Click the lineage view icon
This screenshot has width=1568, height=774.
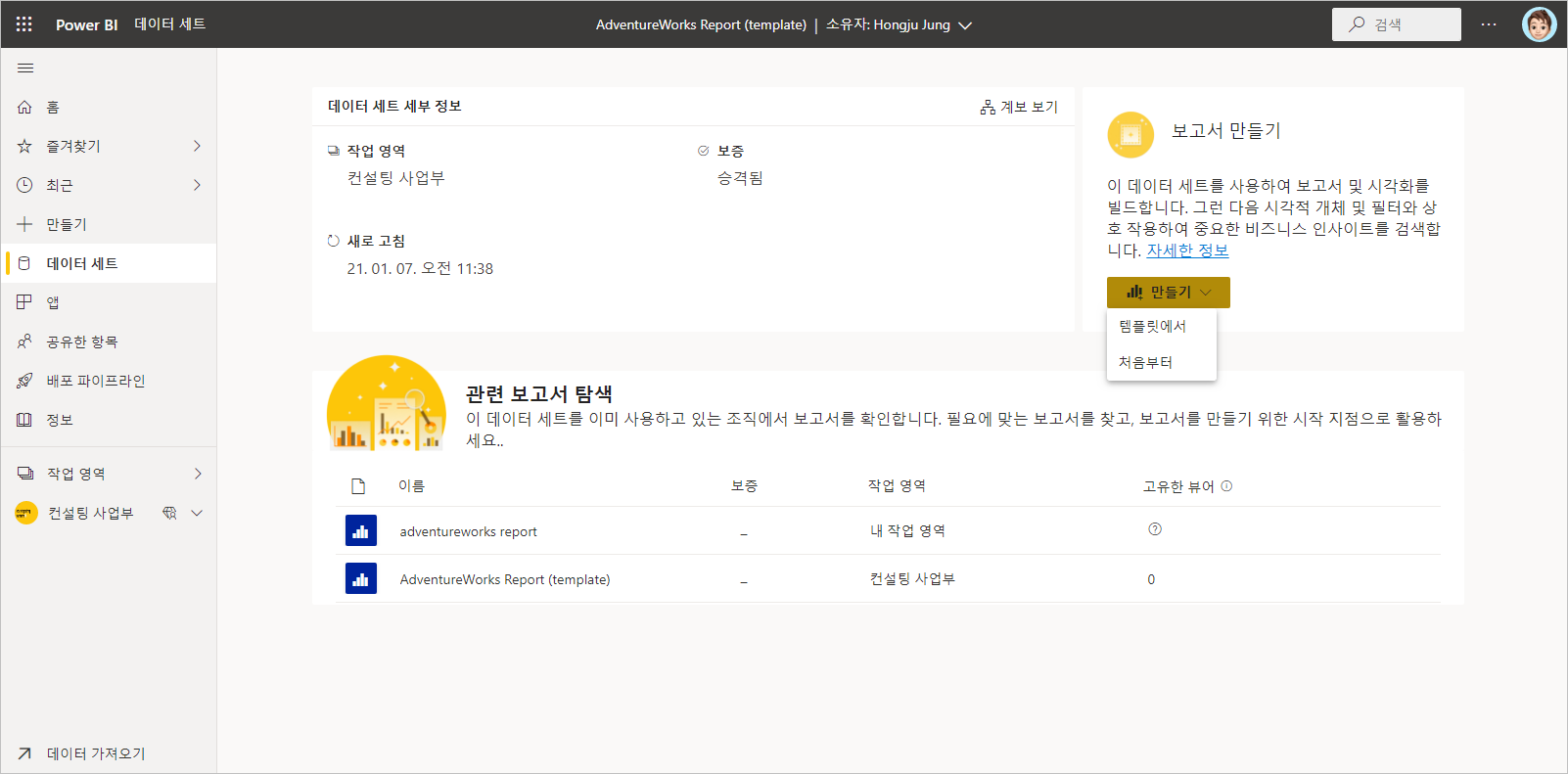point(989,107)
